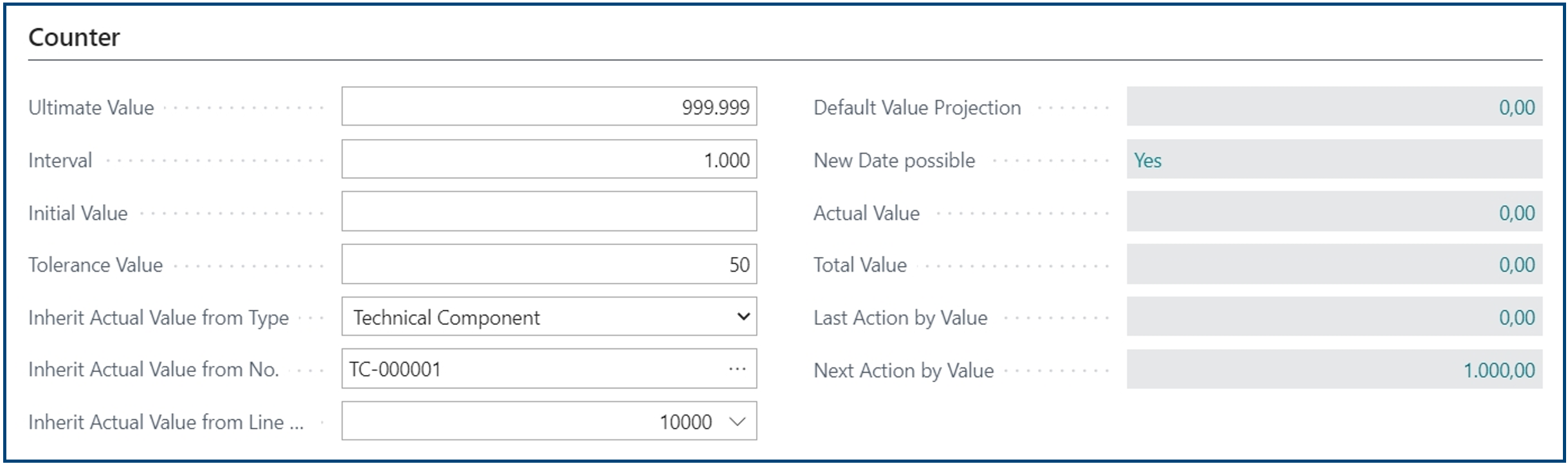Screen dimensions: 1568x464
Task: Focus the empty Initial Value field
Action: (x=549, y=211)
